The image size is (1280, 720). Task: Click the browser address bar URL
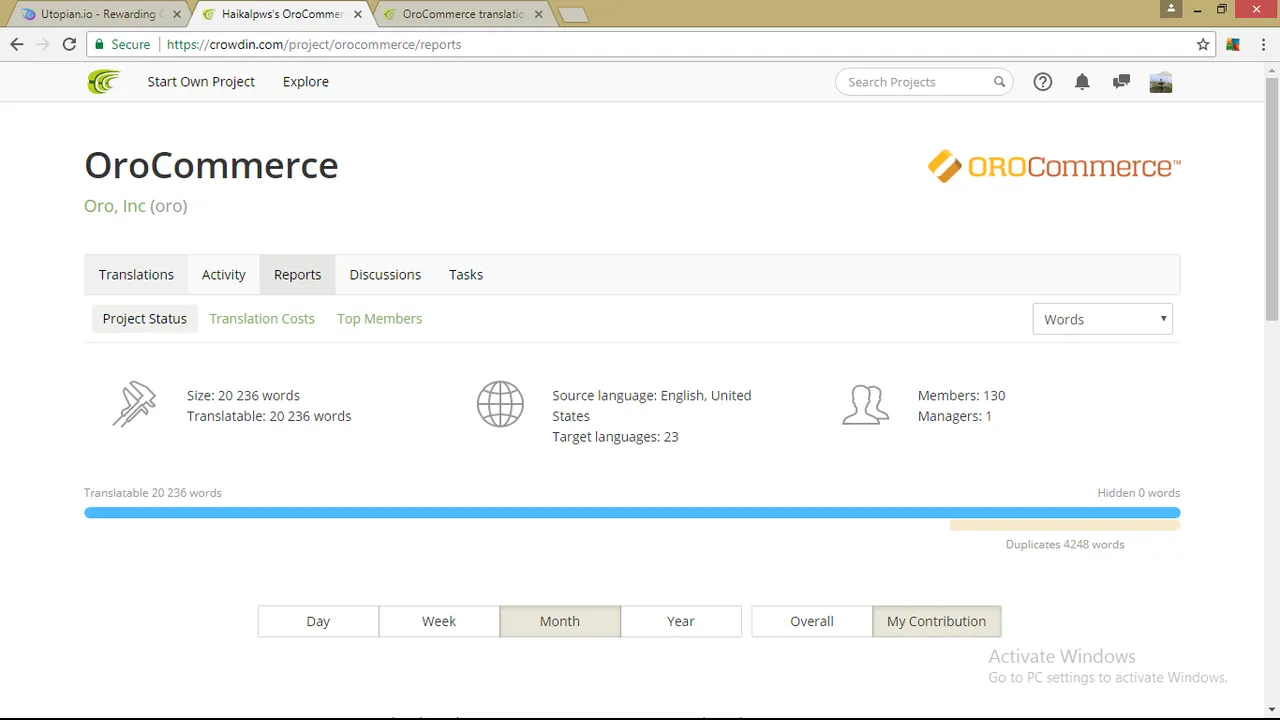[x=314, y=44]
